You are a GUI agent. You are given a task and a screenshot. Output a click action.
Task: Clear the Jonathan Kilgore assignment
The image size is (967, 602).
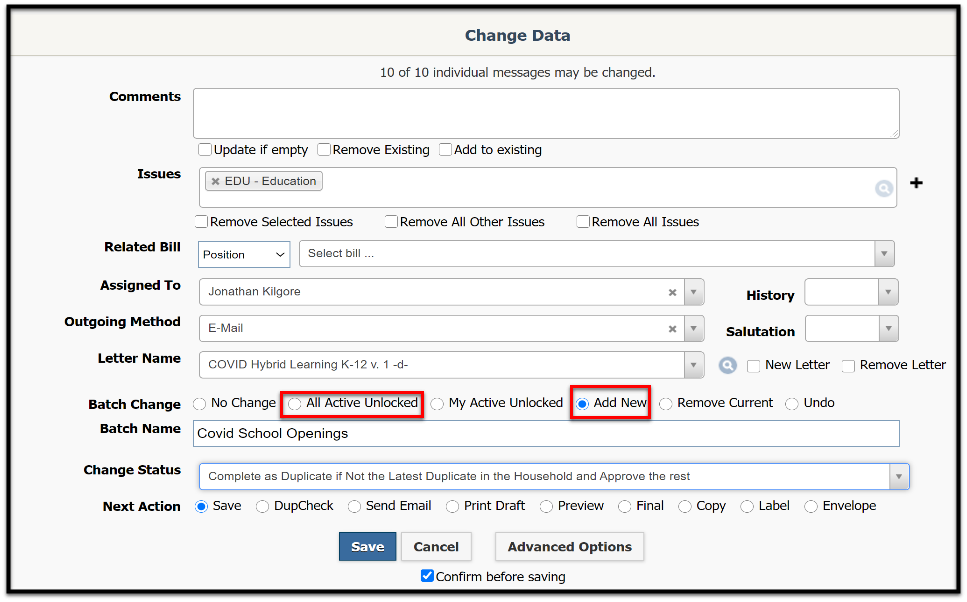[x=672, y=292]
